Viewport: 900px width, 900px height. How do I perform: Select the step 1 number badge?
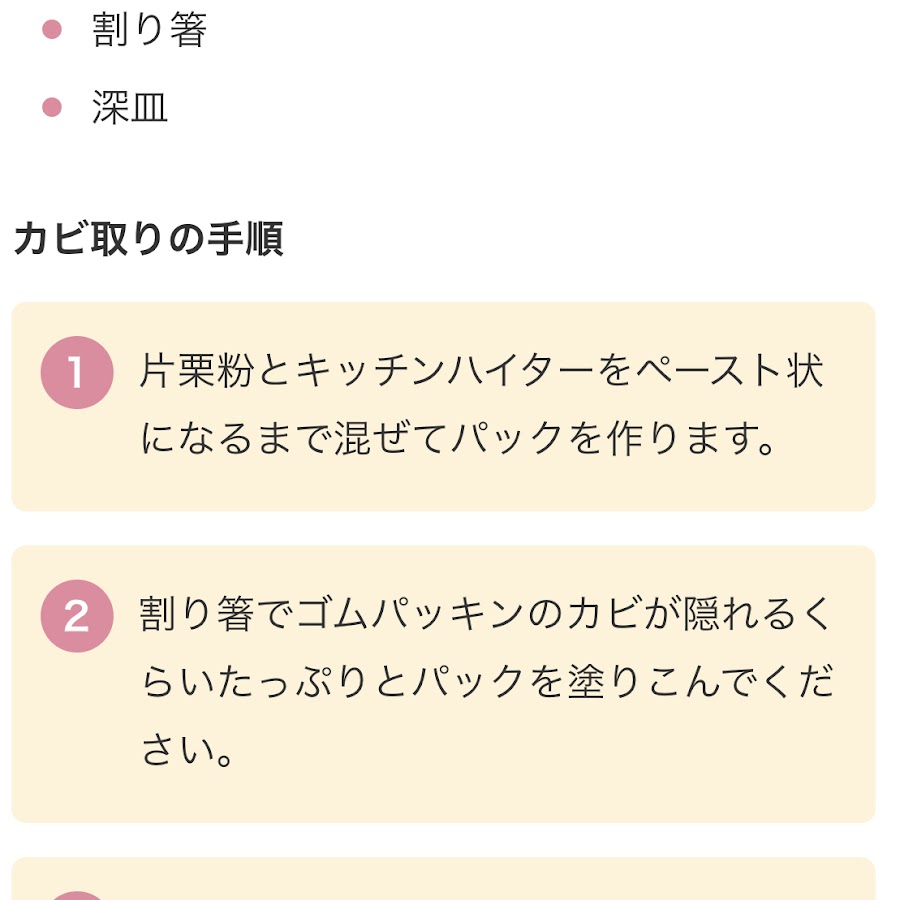click(77, 373)
